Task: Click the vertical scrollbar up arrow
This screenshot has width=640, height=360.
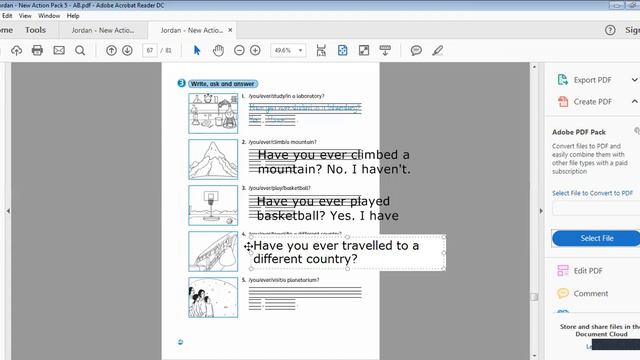Action: point(534,67)
